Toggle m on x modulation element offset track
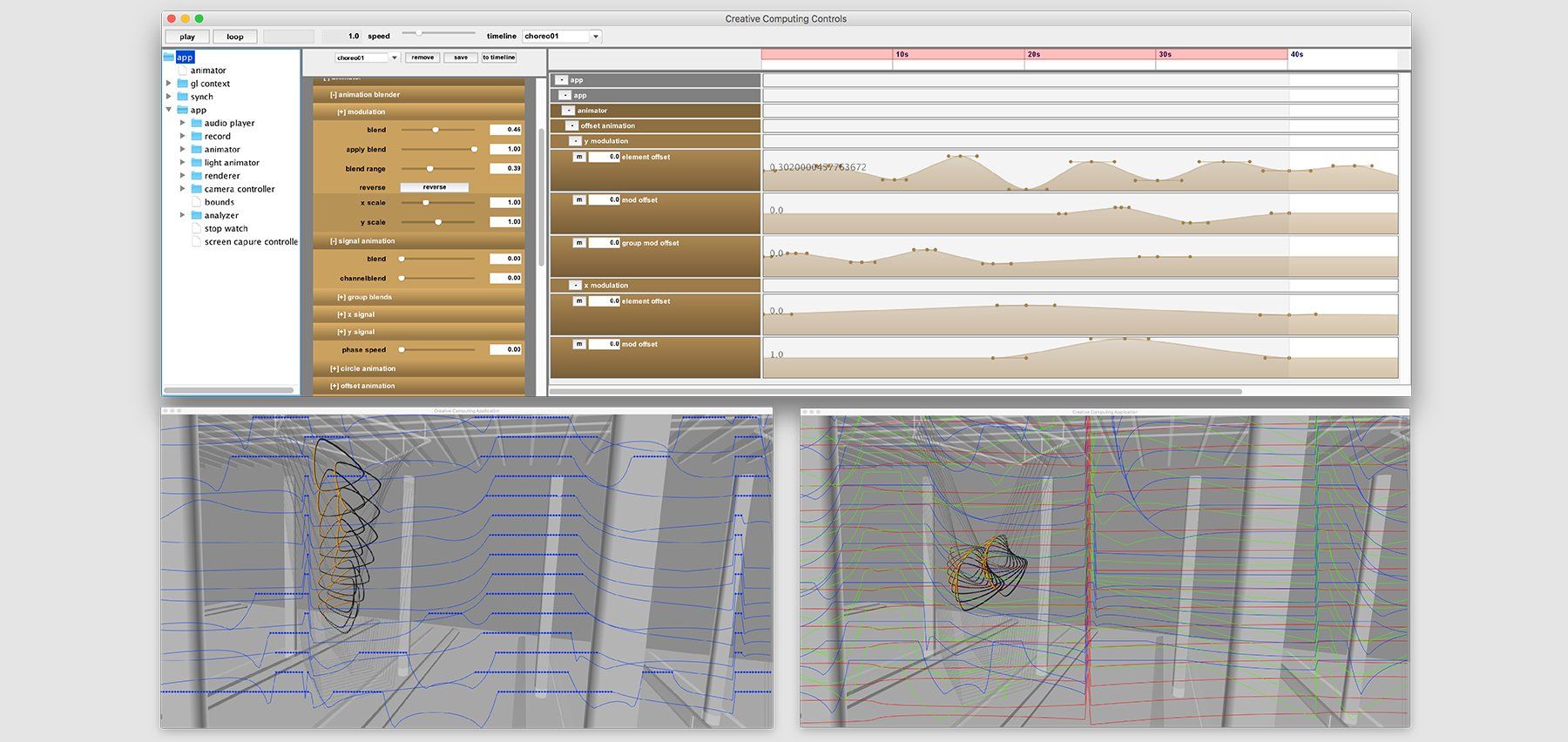Screen dimensions: 1568x742 [578, 300]
